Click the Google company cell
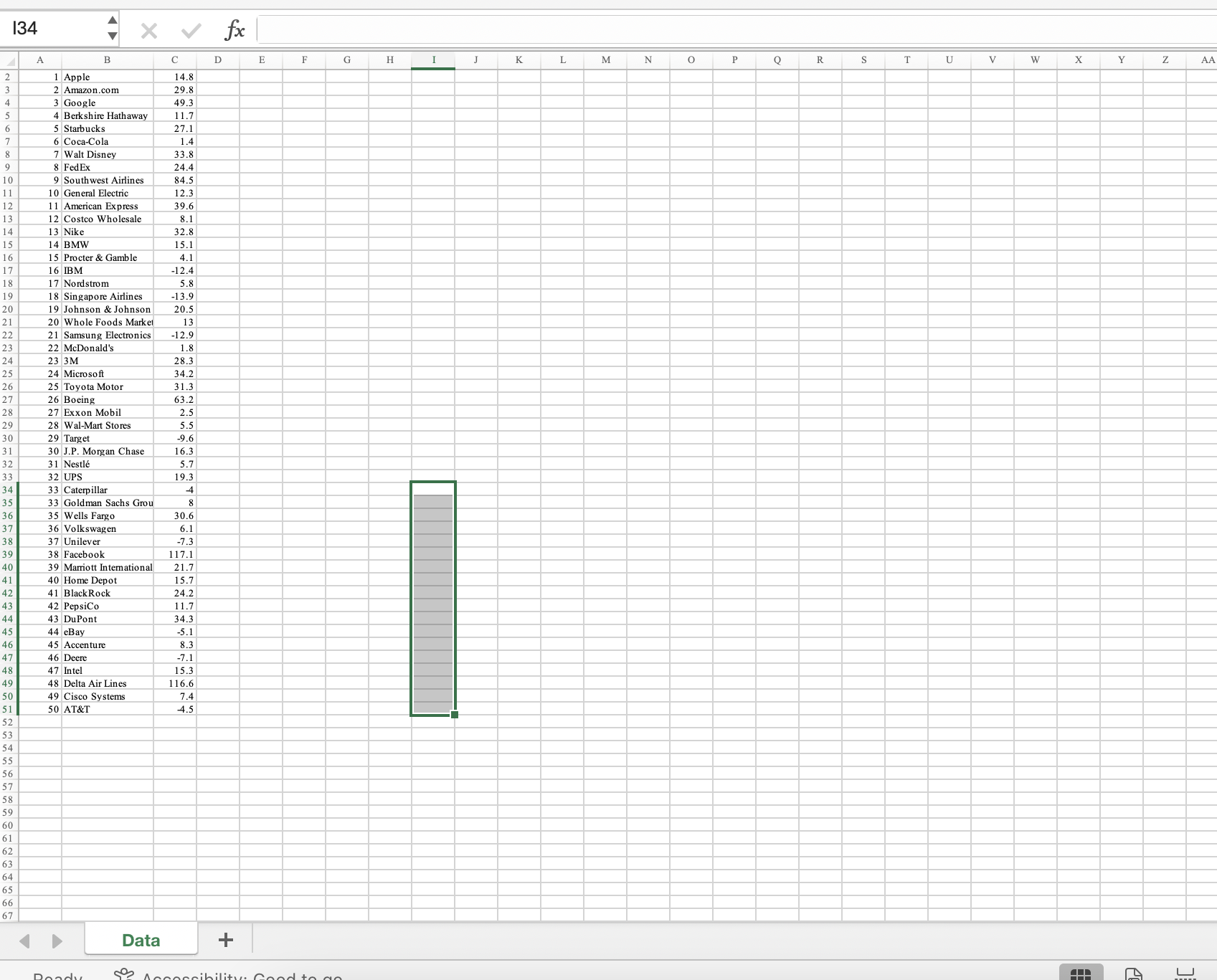Viewport: 1217px width, 980px height. coord(108,103)
